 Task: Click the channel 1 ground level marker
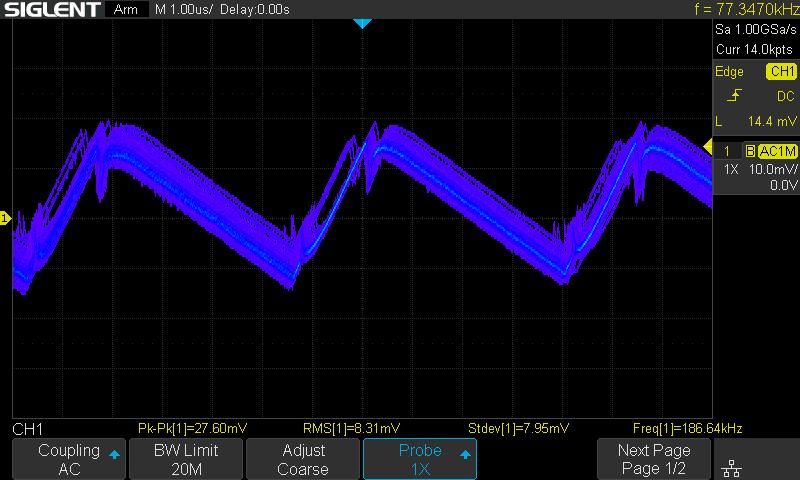(5, 218)
